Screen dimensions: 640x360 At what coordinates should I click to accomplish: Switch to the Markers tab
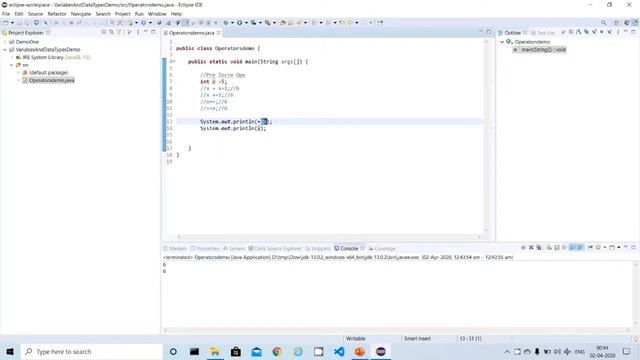click(175, 248)
